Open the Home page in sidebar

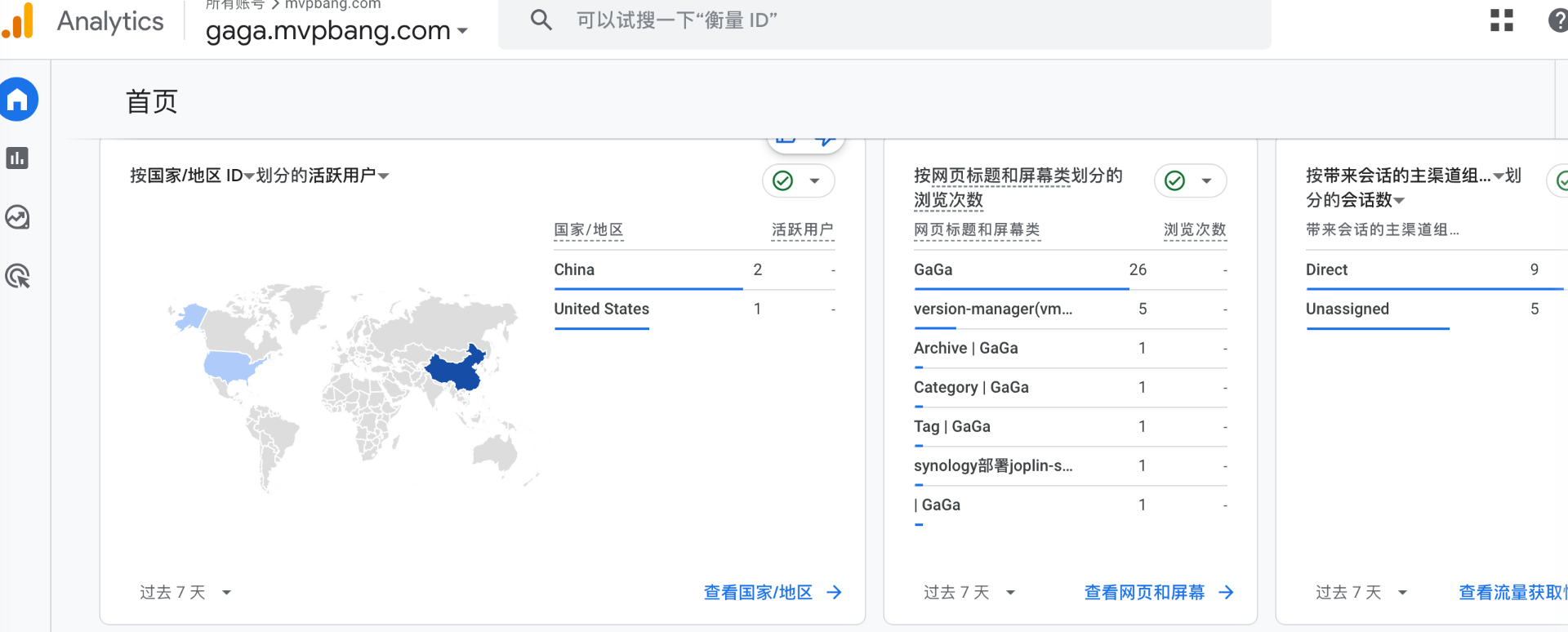[x=17, y=100]
